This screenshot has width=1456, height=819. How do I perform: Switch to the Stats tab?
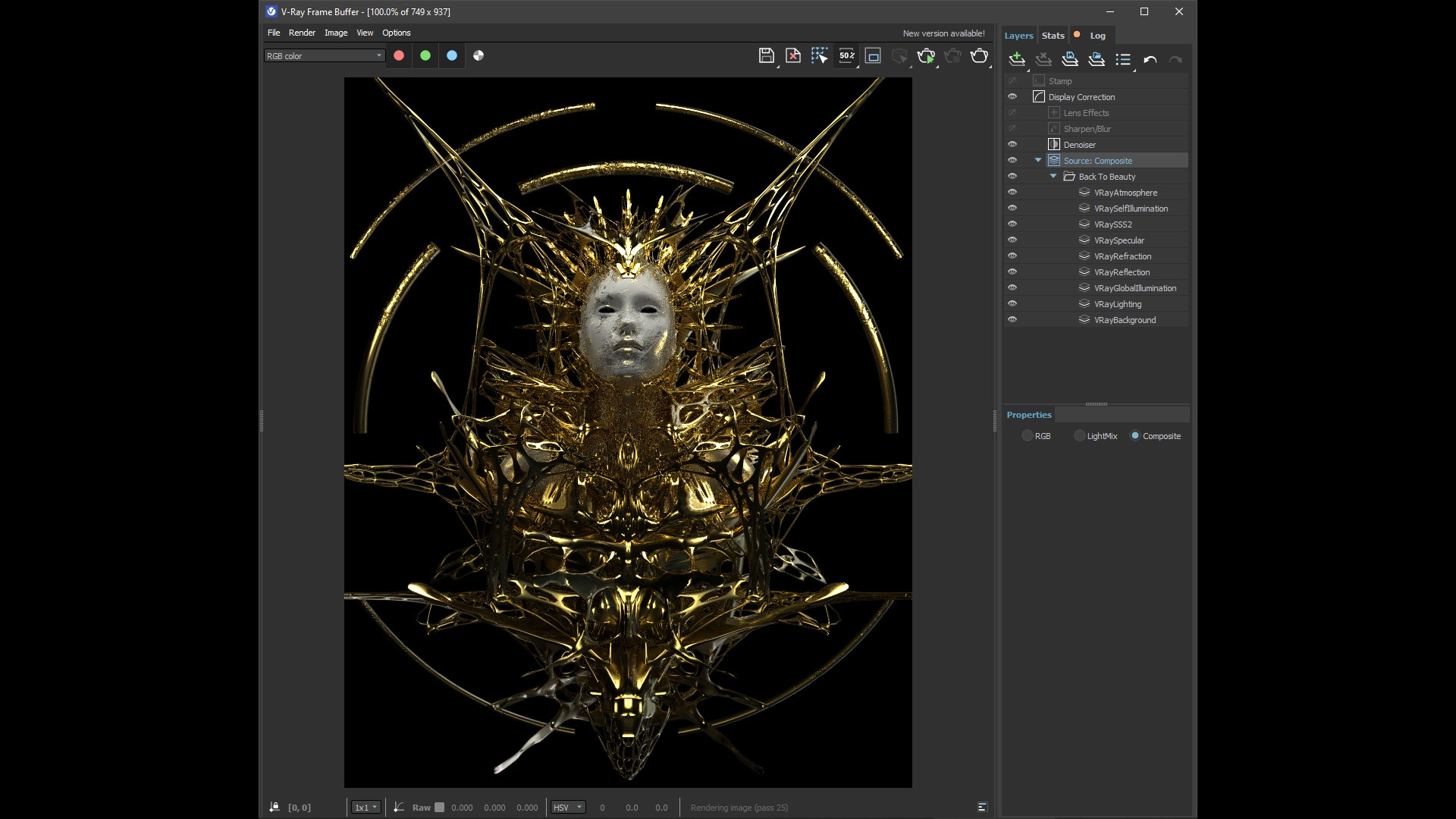(x=1053, y=36)
